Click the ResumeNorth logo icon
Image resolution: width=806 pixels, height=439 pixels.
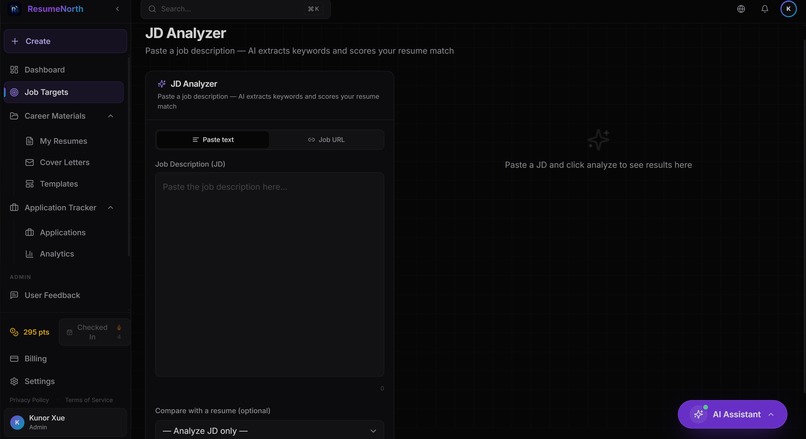14,9
